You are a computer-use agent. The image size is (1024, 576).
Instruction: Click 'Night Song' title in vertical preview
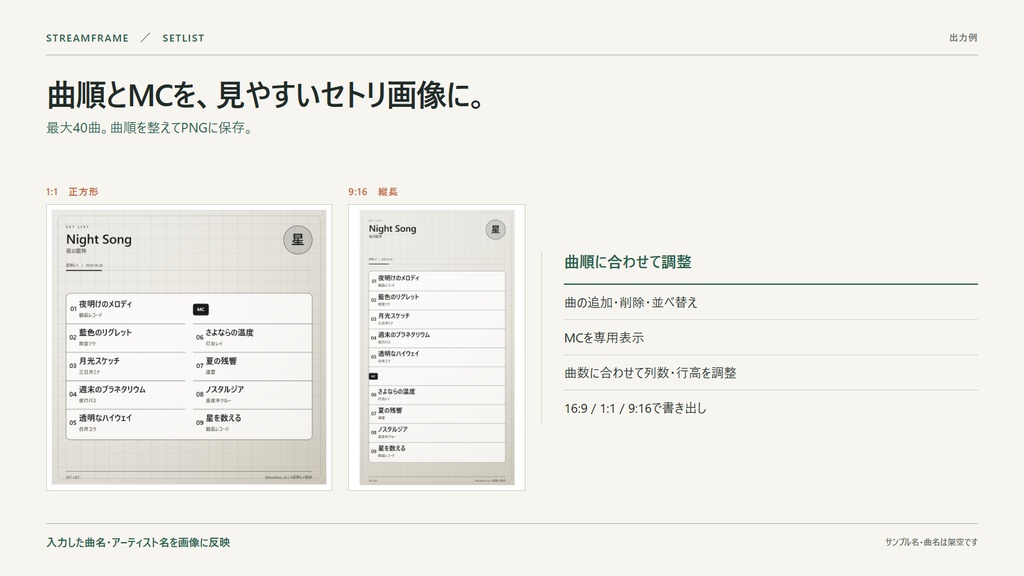[x=392, y=229]
